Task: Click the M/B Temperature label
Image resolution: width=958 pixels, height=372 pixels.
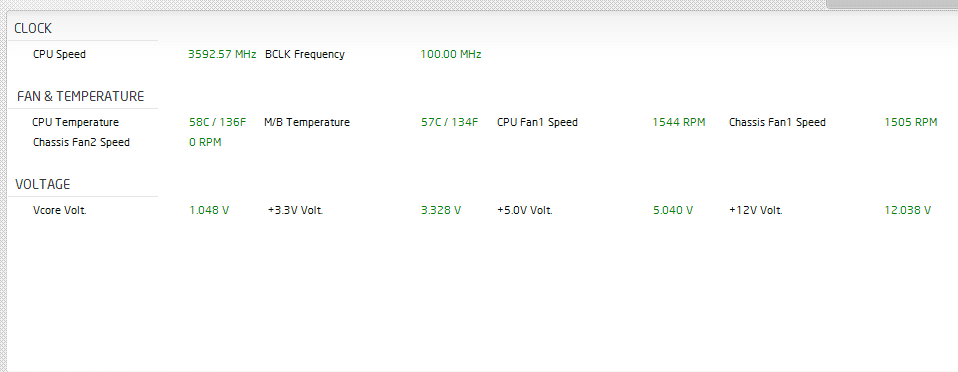Action: 307,122
